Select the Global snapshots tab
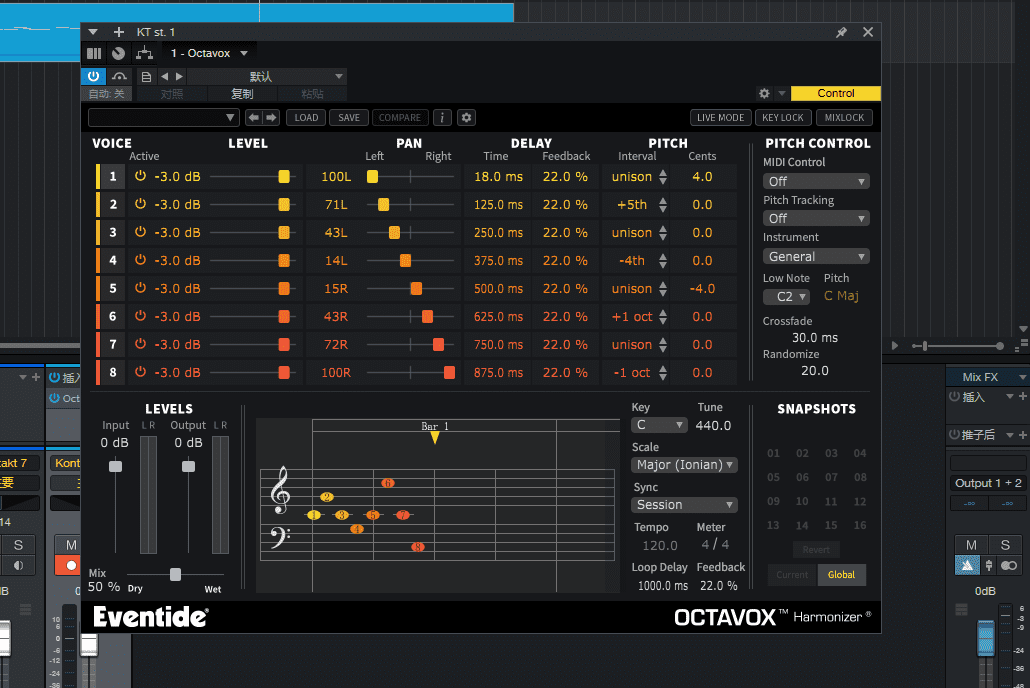 coord(841,575)
